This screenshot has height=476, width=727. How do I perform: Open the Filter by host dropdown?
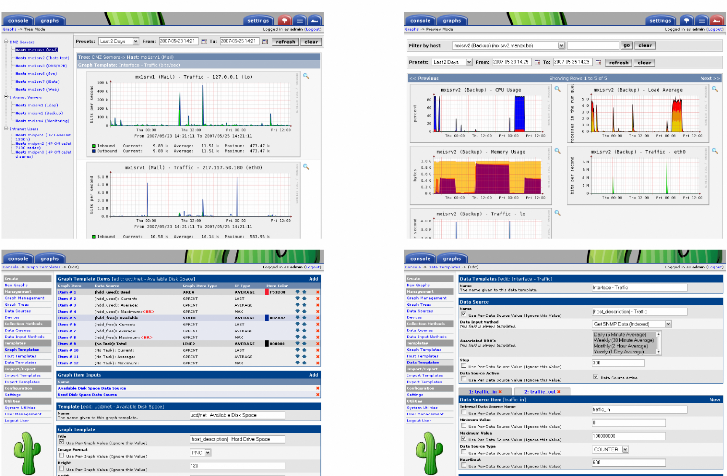[509, 45]
